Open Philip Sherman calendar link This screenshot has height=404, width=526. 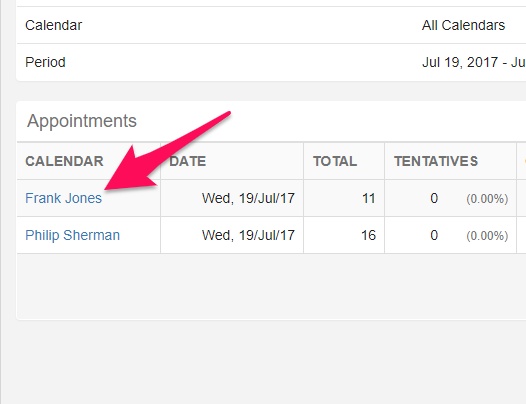click(x=72, y=235)
